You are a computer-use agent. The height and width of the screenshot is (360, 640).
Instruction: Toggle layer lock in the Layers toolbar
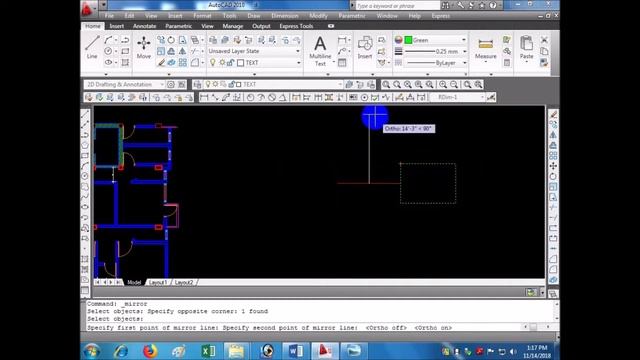231,84
